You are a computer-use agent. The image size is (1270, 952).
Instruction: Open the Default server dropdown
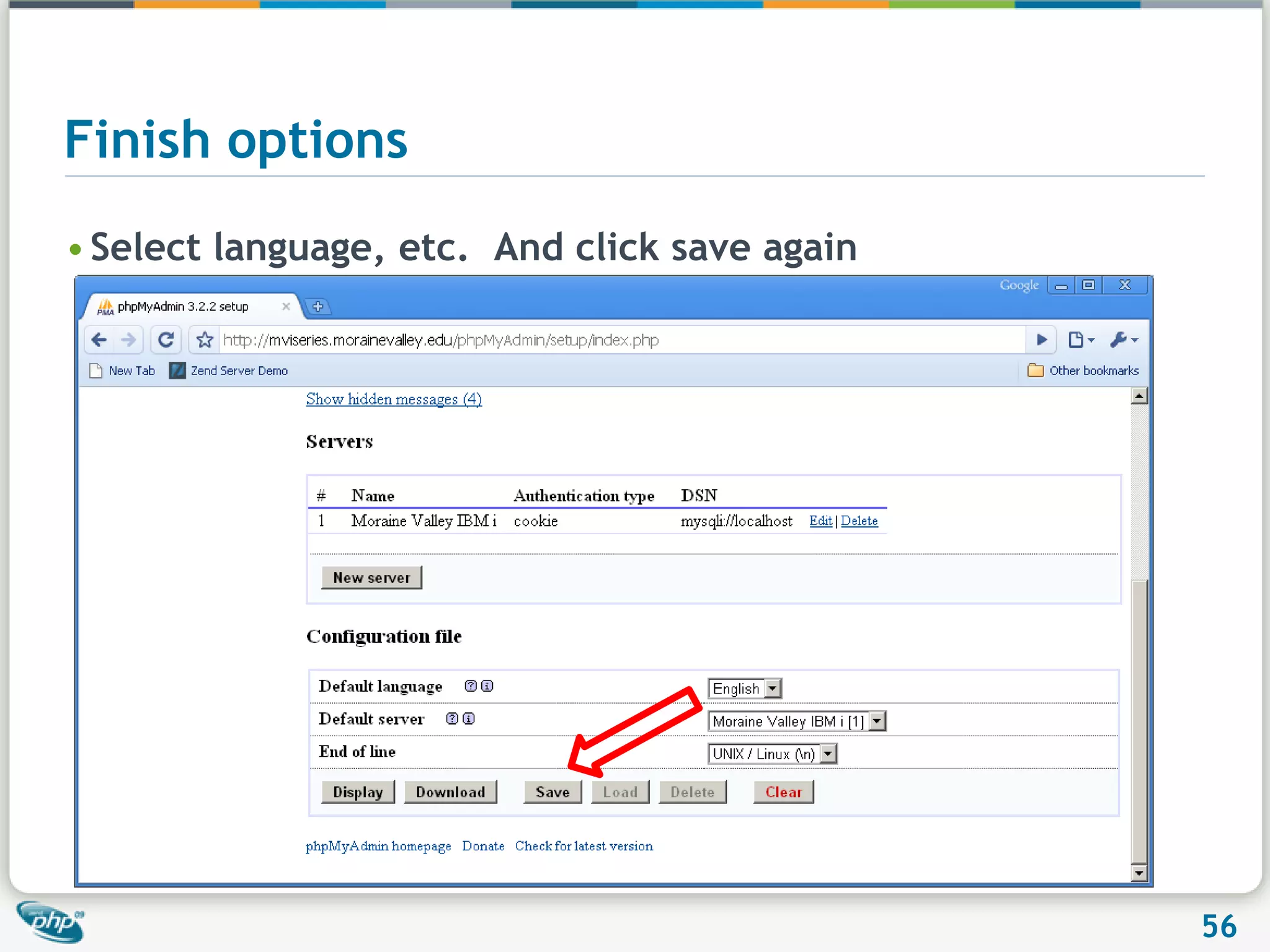pyautogui.click(x=797, y=721)
